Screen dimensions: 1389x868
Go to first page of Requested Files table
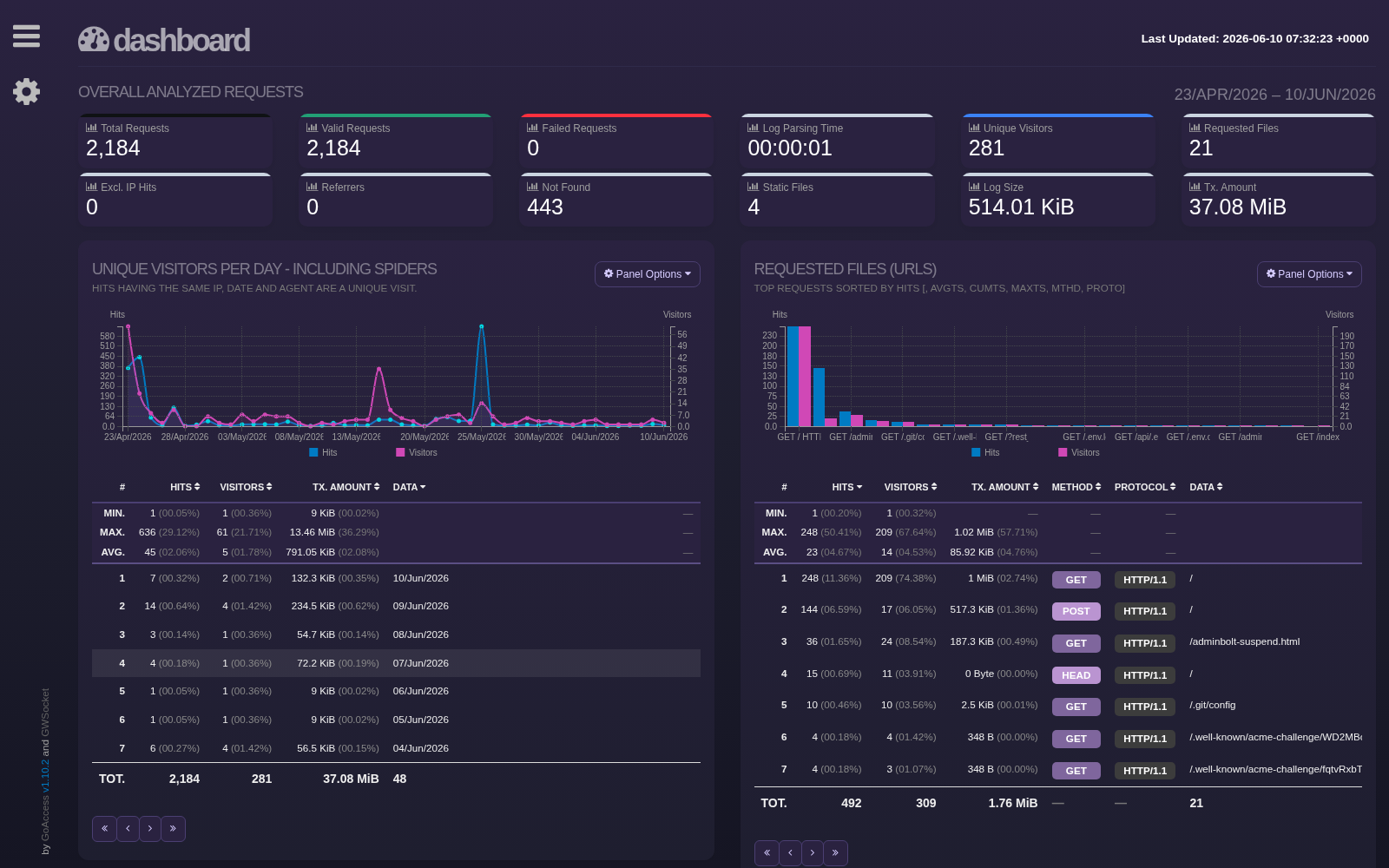(x=767, y=853)
